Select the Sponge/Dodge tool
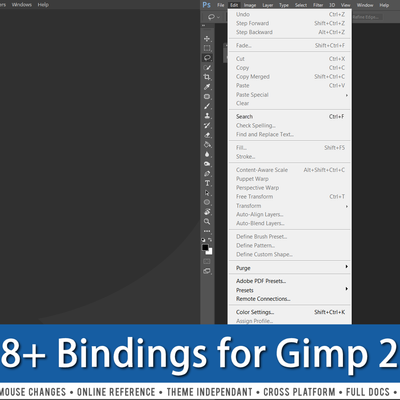 tap(207, 164)
